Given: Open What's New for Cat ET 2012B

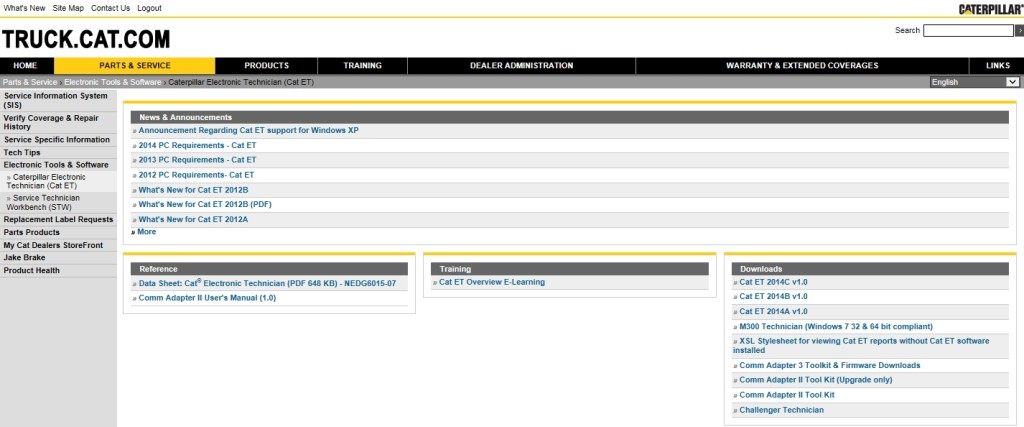Looking at the screenshot, I should pyautogui.click(x=193, y=190).
